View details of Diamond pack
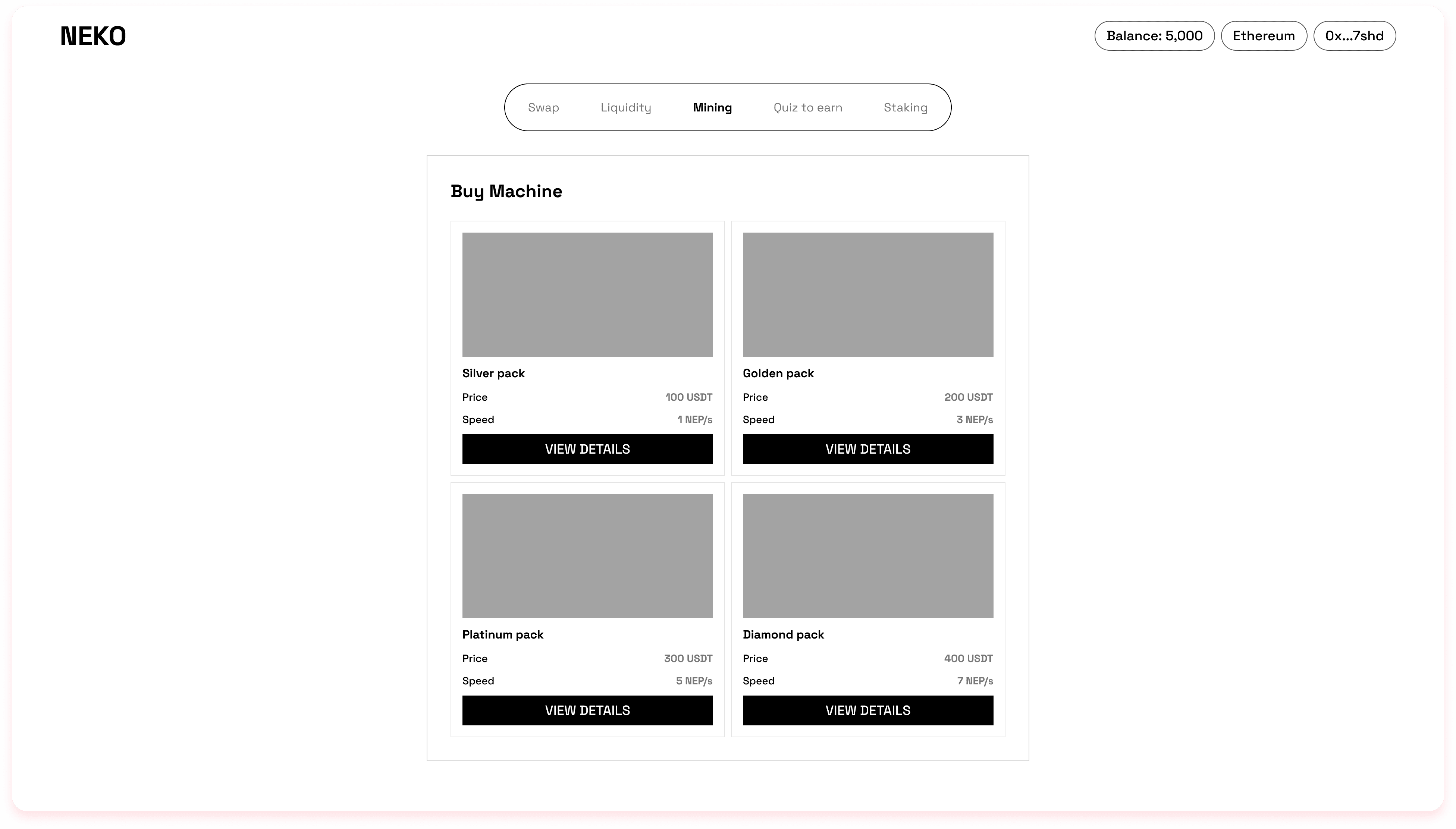 pyautogui.click(x=867, y=710)
